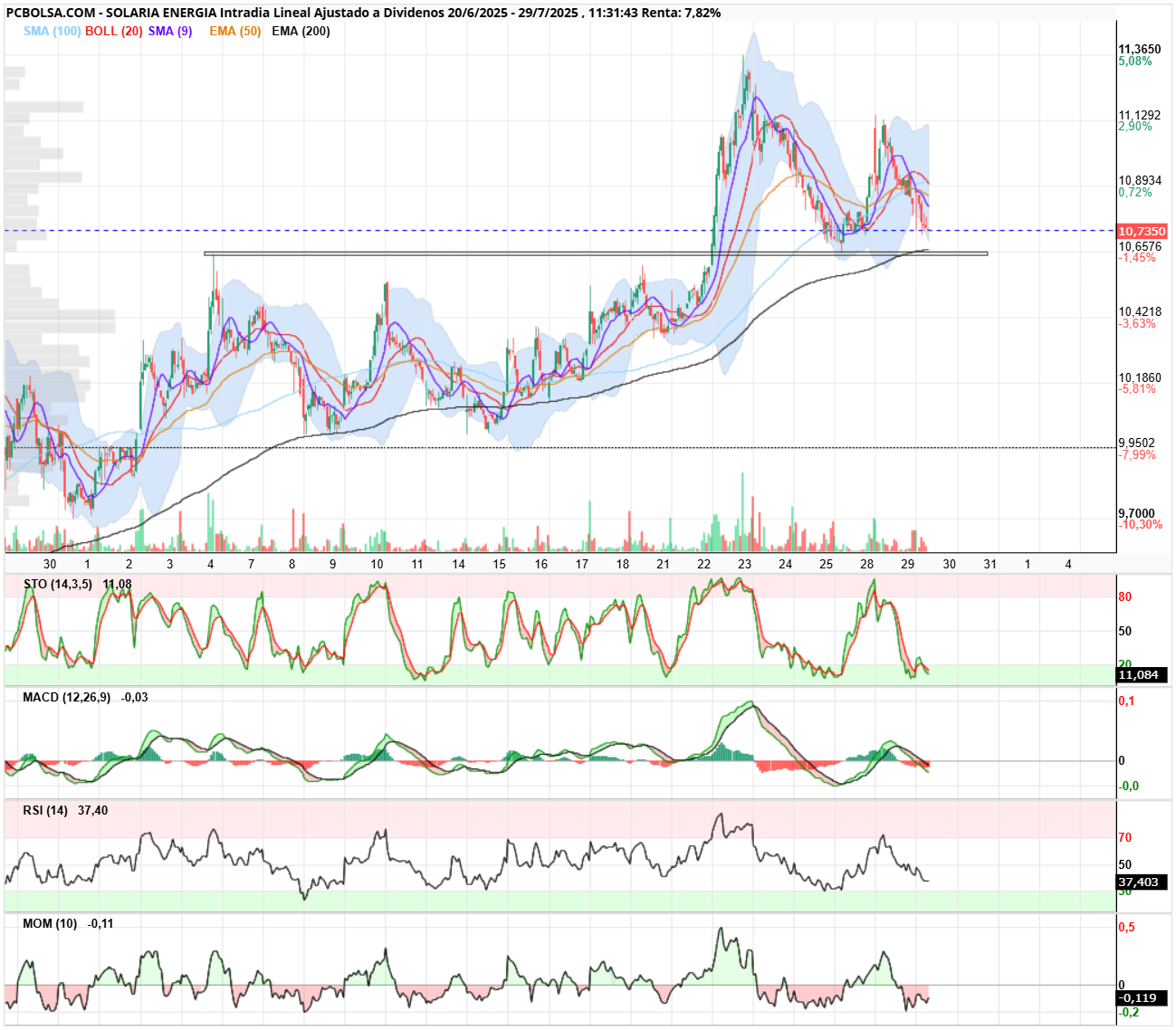
Task: Select the -7,99% percentage label
Action: coord(1137,455)
